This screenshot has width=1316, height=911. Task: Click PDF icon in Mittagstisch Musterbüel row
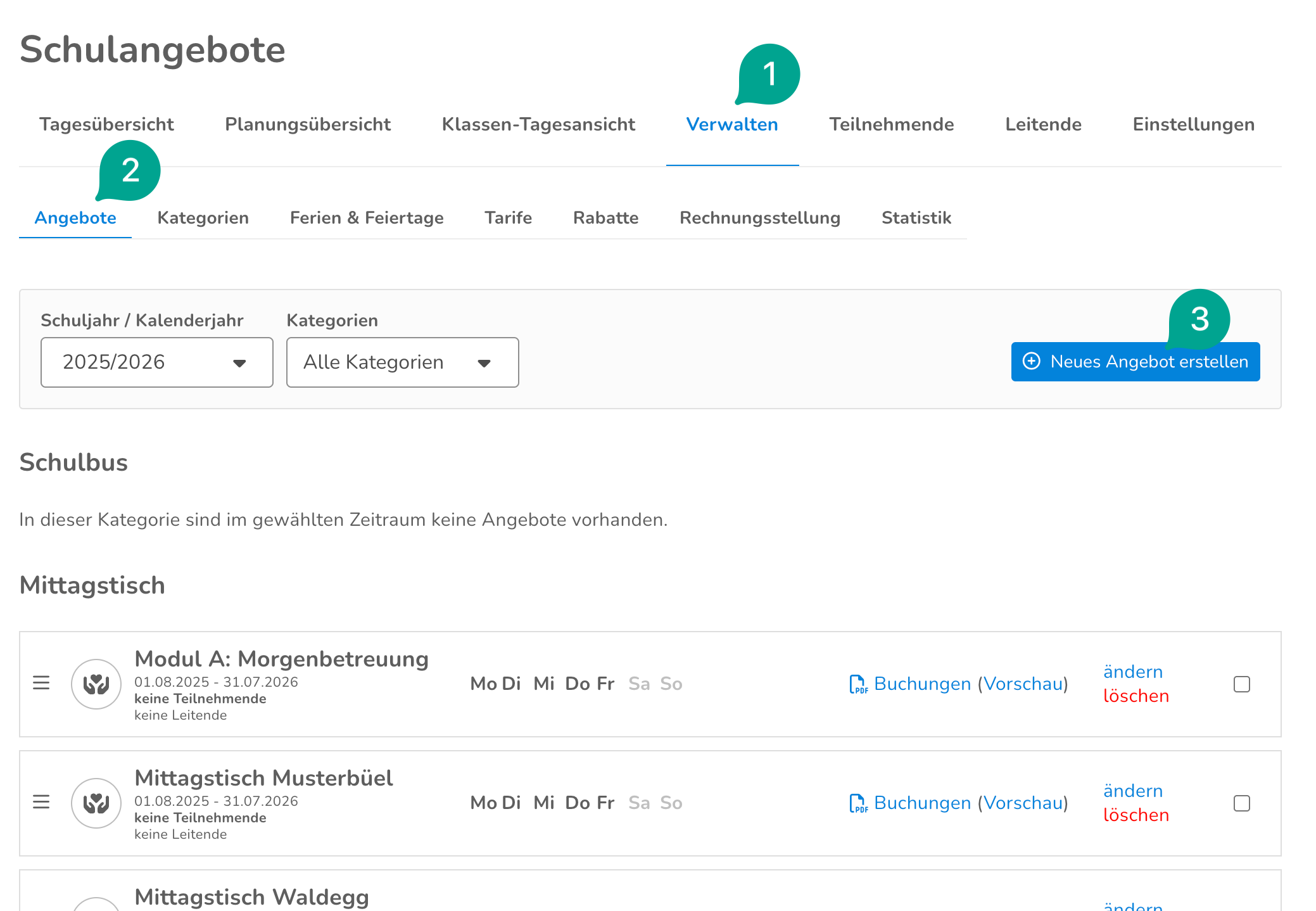point(857,803)
